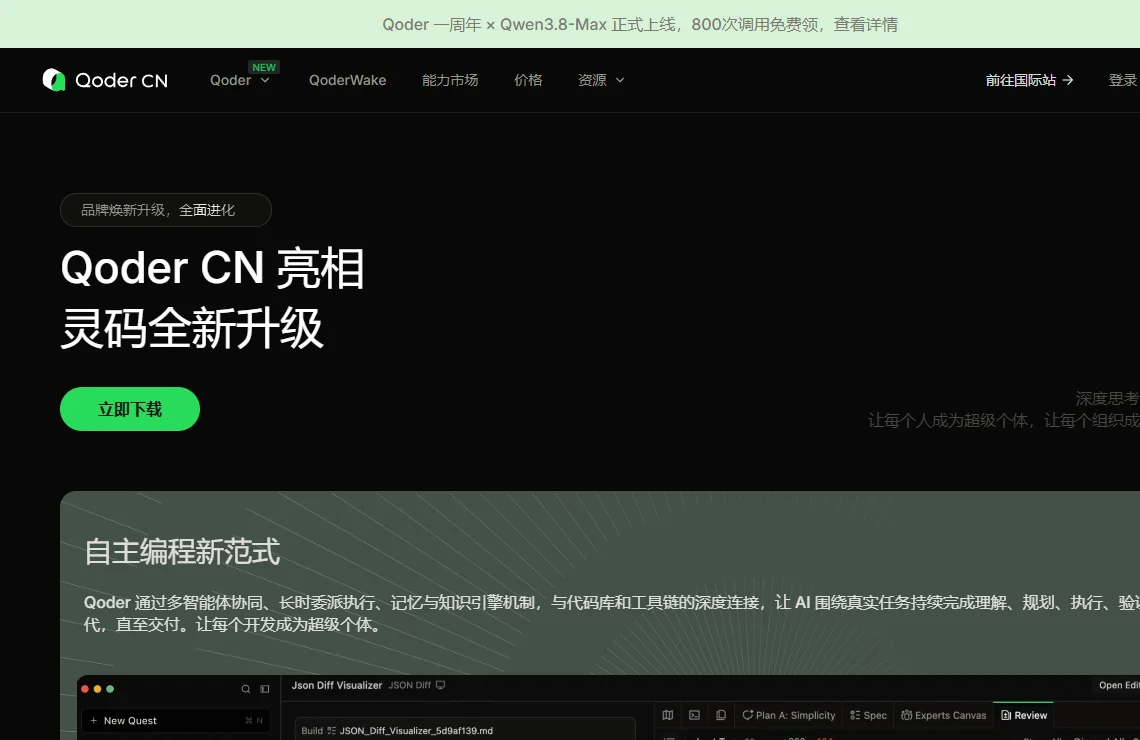Open the Experts Canvas tab

click(x=944, y=715)
